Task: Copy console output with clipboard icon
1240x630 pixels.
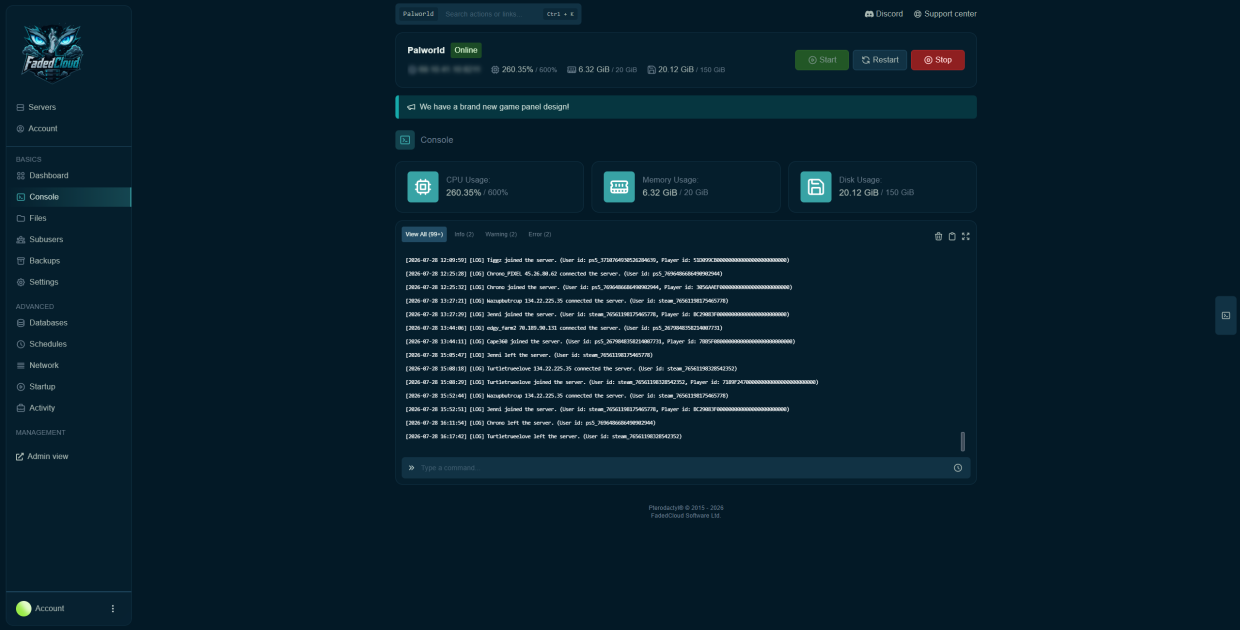Action: 952,236
